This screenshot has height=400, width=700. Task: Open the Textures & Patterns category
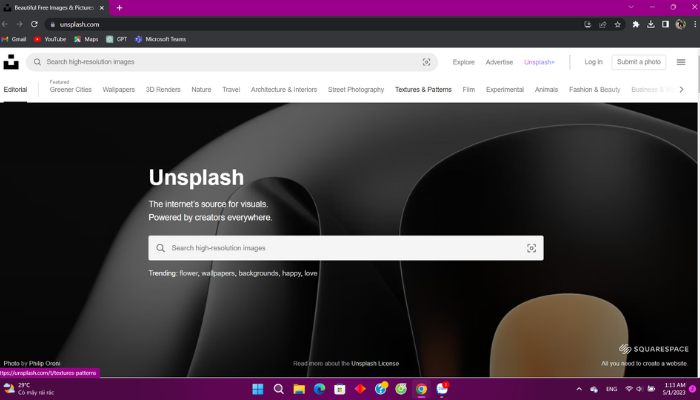[x=423, y=90]
